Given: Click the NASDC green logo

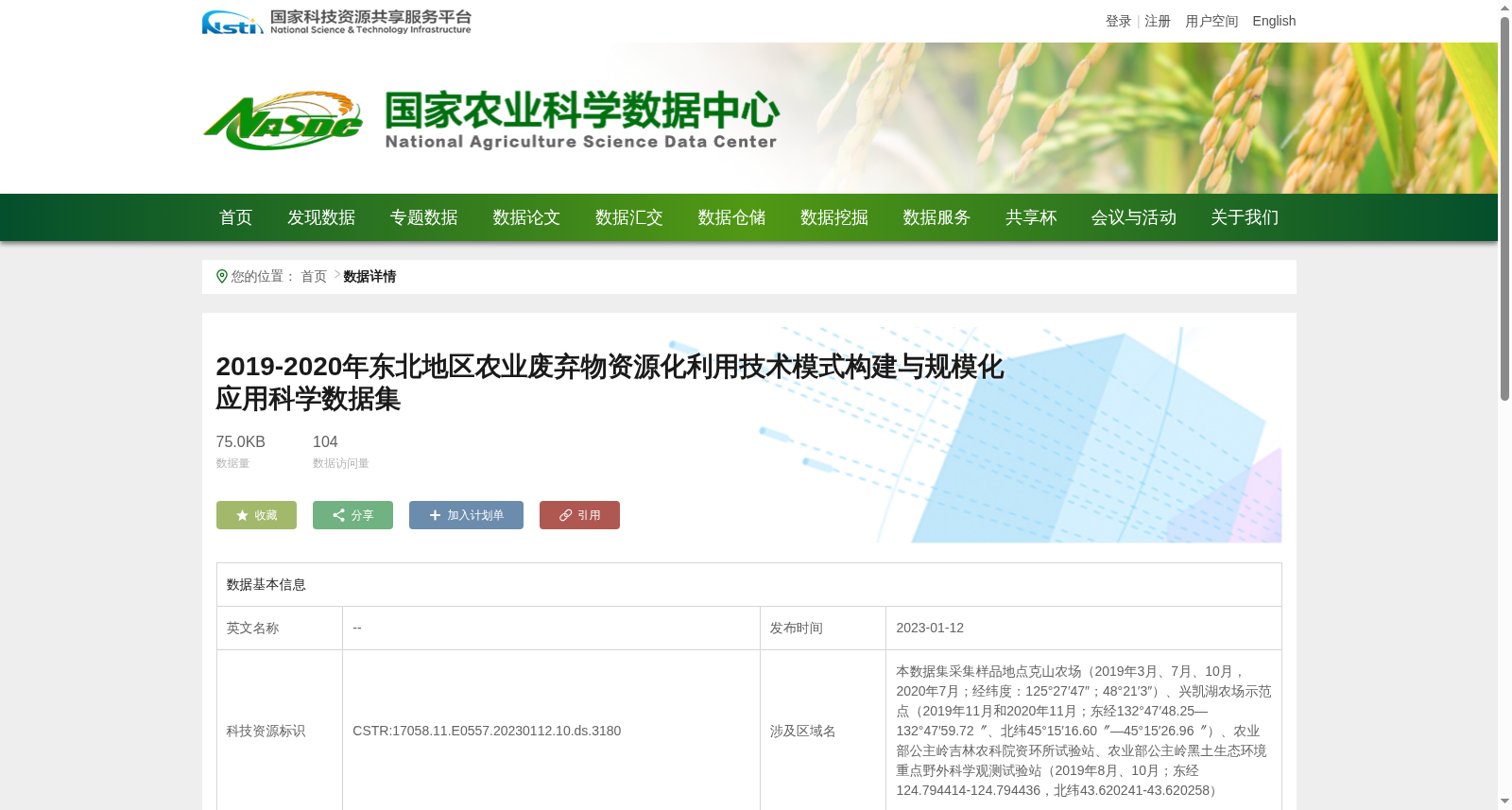Looking at the screenshot, I should pyautogui.click(x=283, y=121).
